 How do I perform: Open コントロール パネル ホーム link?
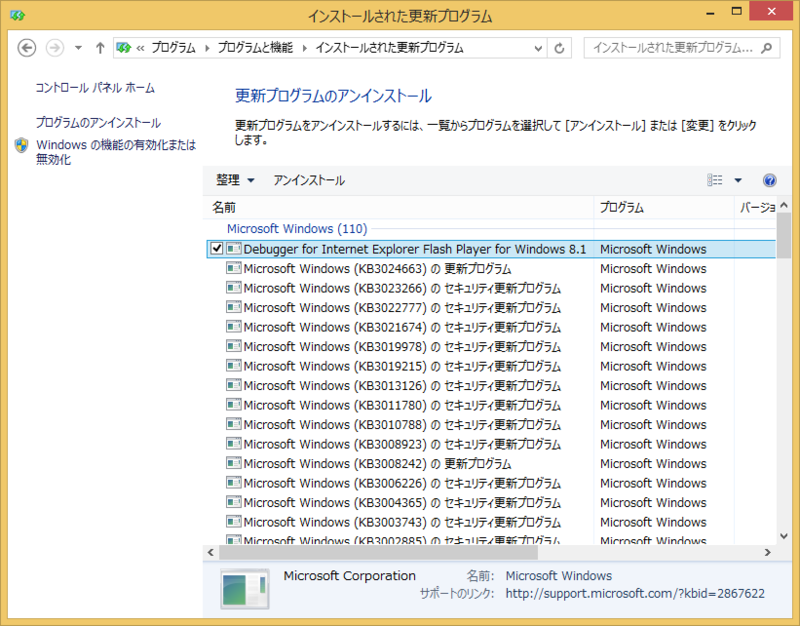[x=95, y=88]
